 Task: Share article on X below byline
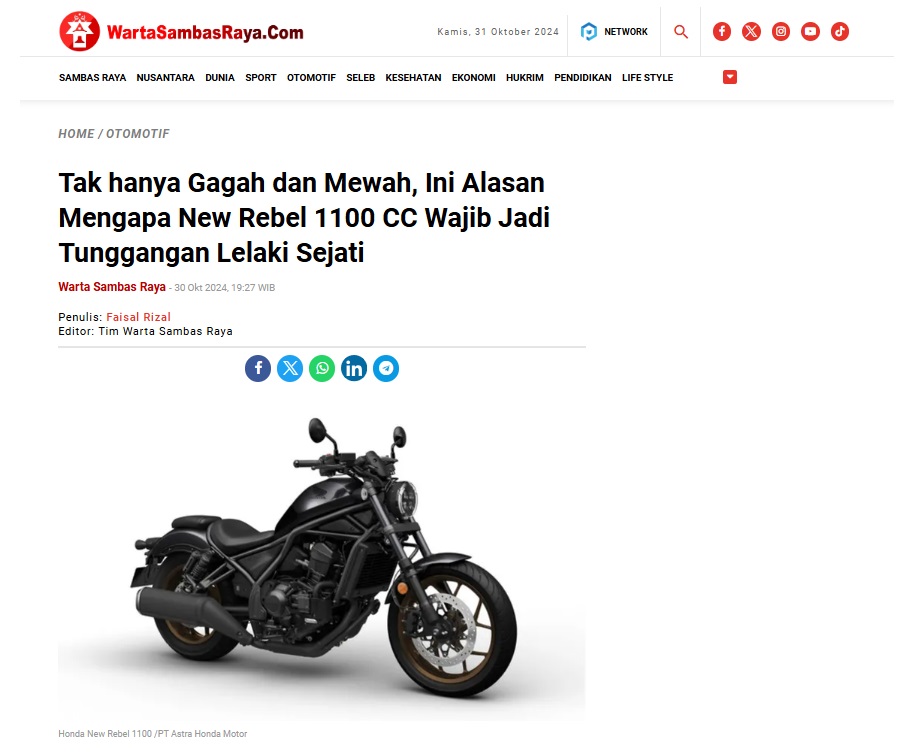(x=290, y=368)
